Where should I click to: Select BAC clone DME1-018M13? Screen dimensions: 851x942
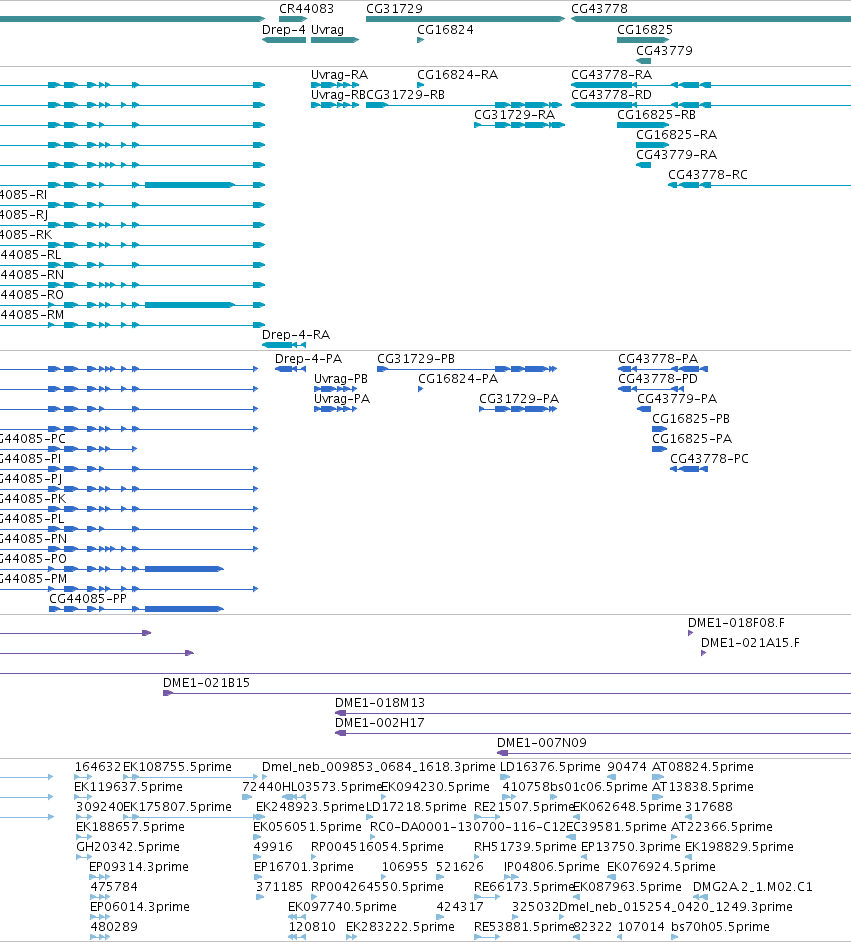(x=380, y=703)
